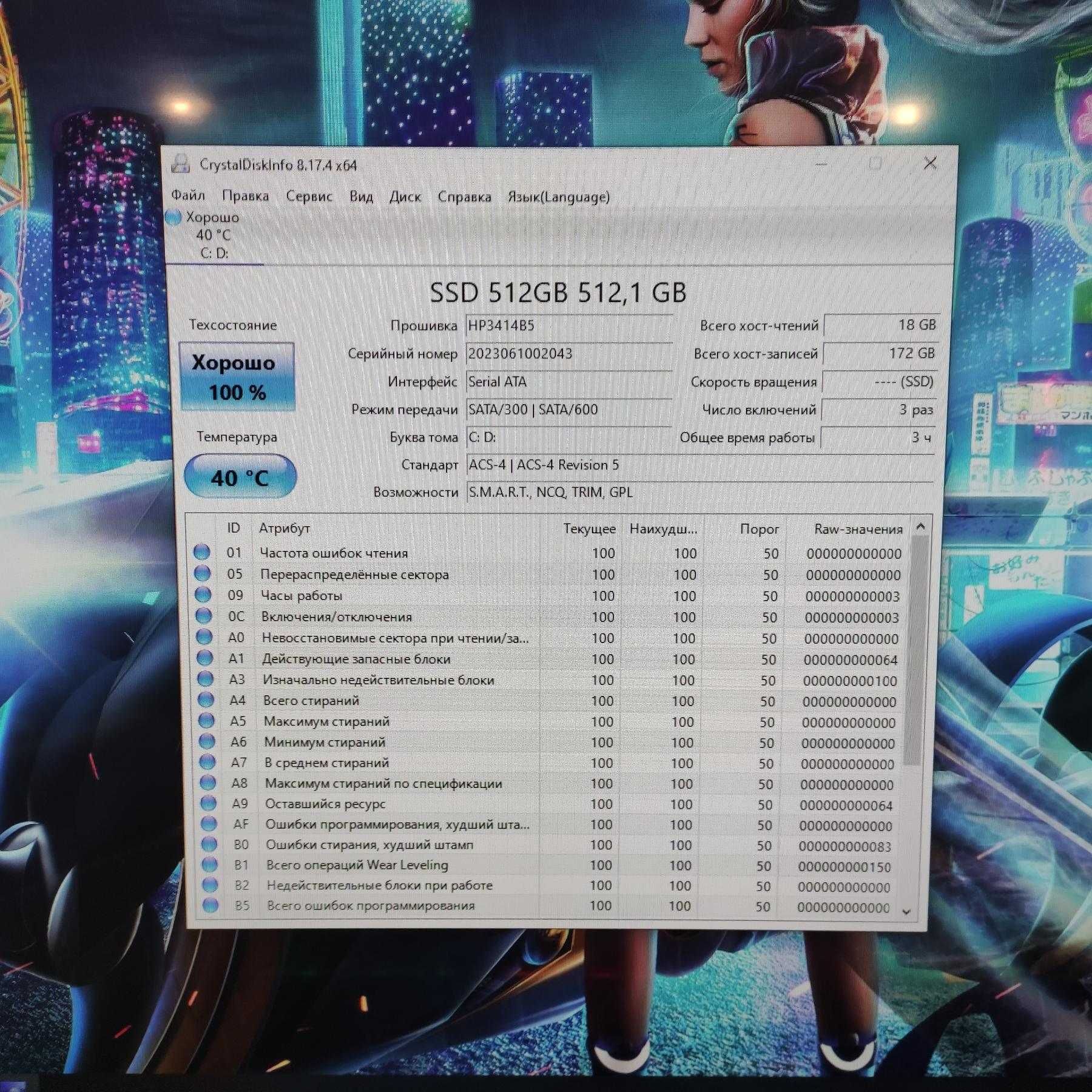
Task: Click the status icon for attribute A9
Action: click(208, 803)
